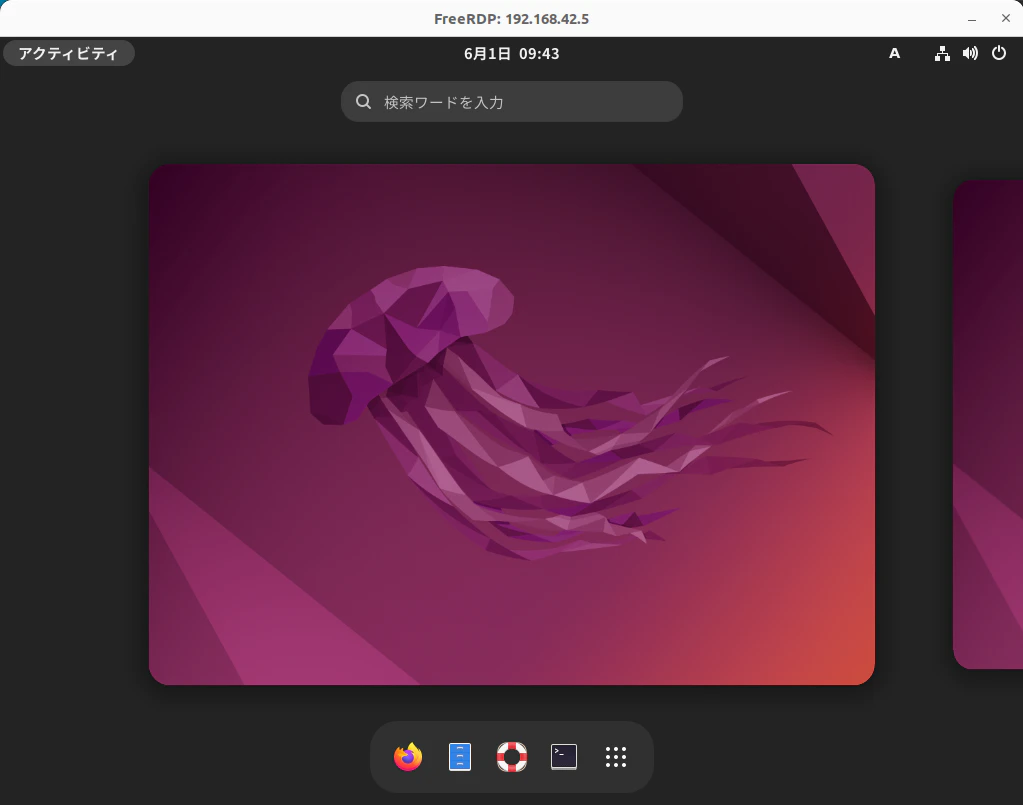Image resolution: width=1023 pixels, height=805 pixels.
Task: Click the アクティビティ button
Action: pos(69,53)
